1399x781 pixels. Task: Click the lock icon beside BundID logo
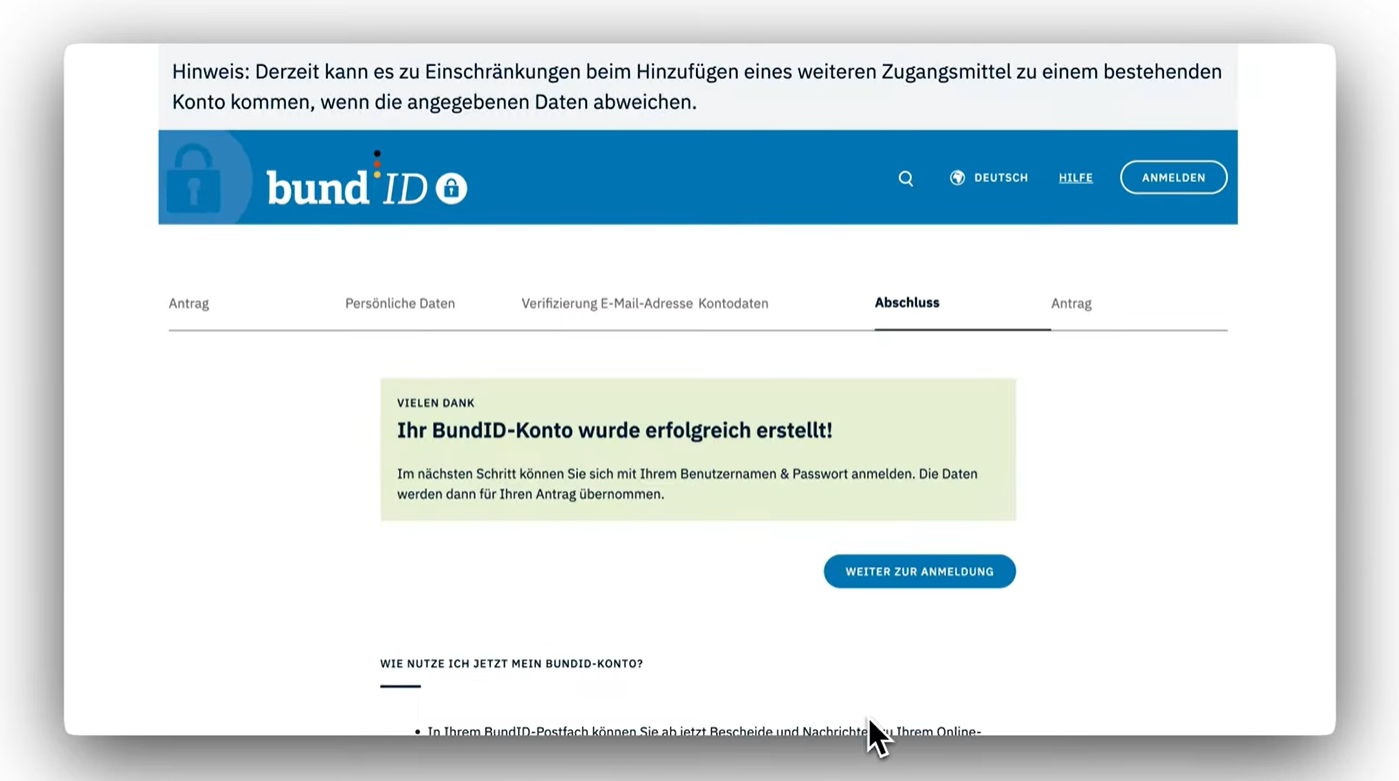451,187
